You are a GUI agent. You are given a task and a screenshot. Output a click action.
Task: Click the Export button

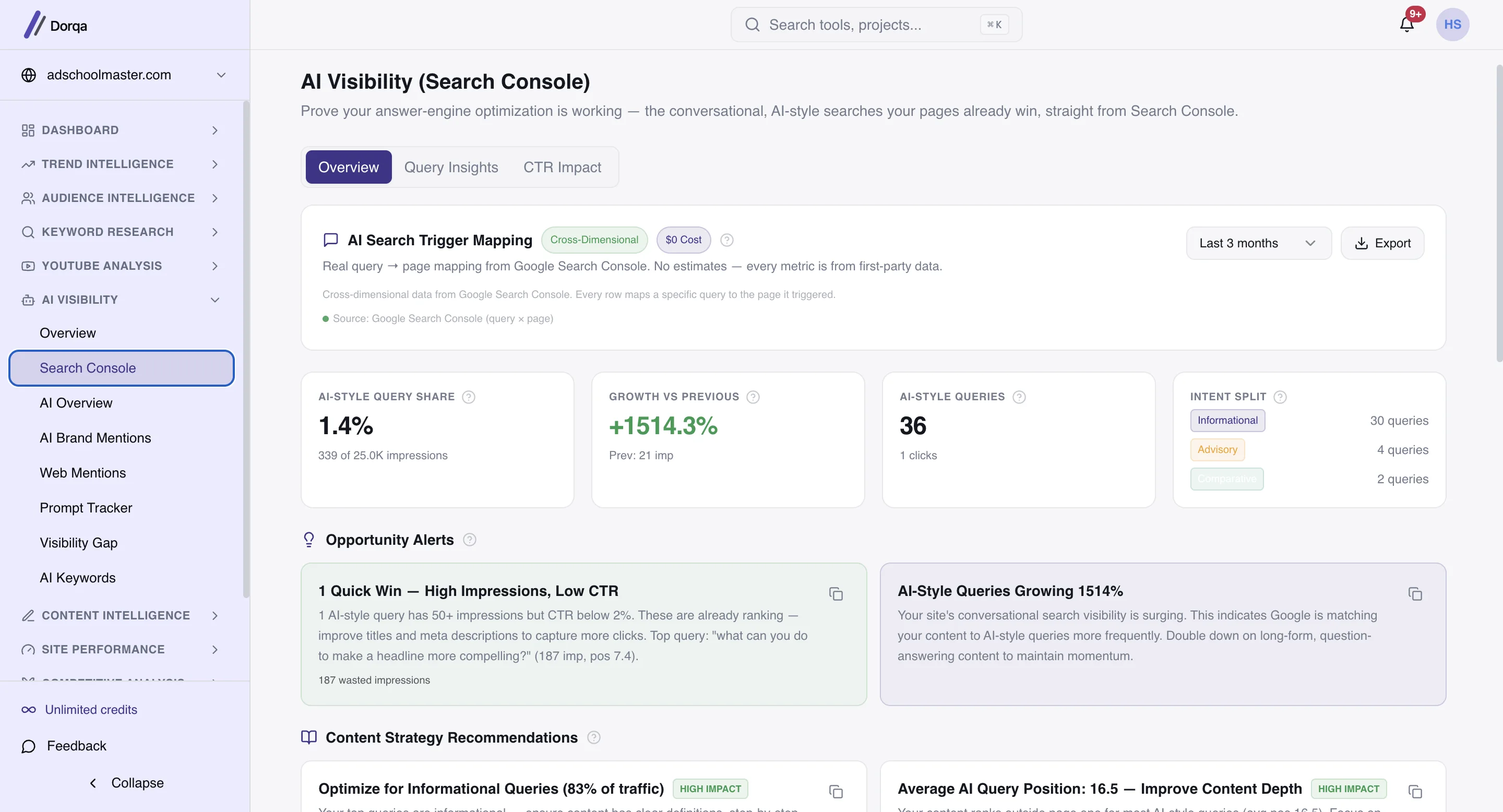coord(1382,243)
